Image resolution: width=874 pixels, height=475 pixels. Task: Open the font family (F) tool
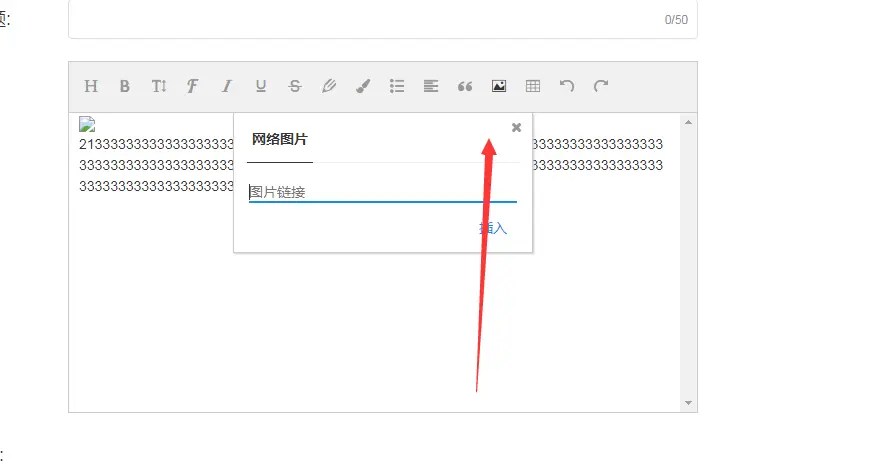coord(192,86)
